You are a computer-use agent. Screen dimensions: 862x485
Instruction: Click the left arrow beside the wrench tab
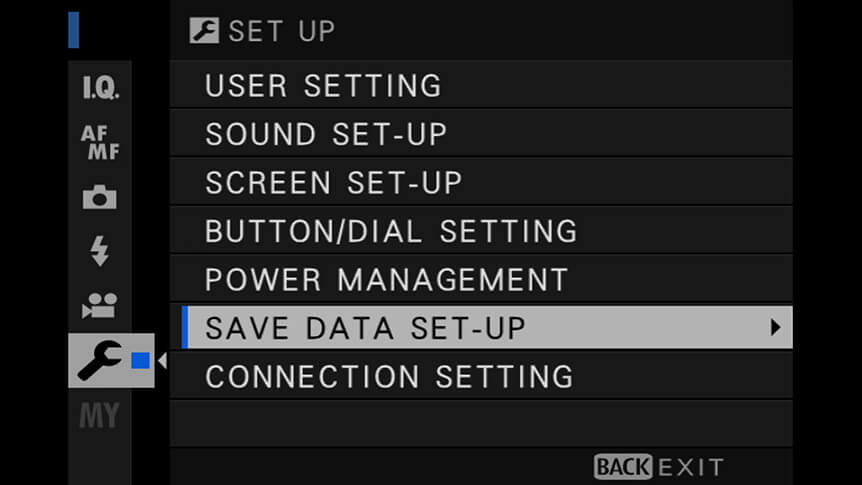click(x=162, y=361)
